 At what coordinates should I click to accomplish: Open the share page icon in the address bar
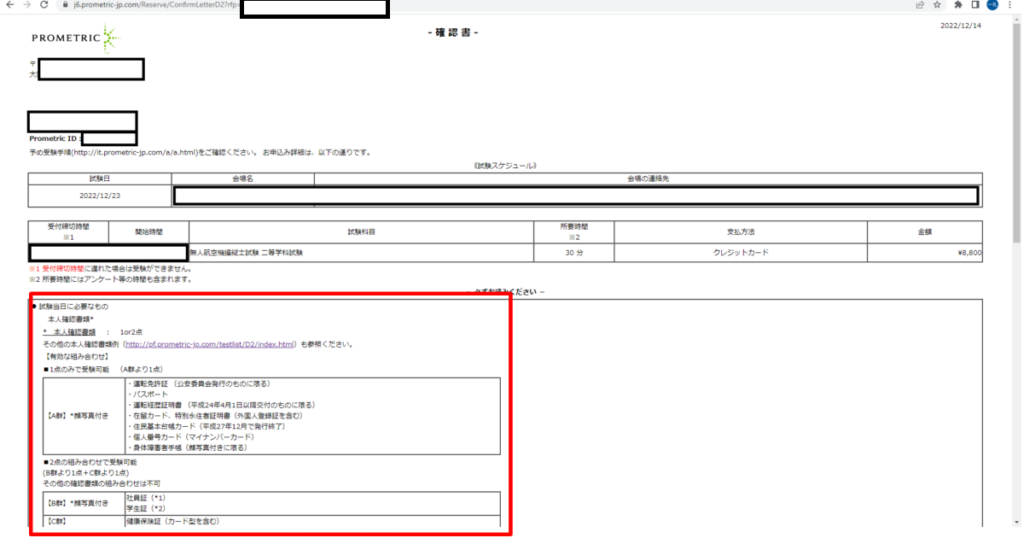pos(920,5)
